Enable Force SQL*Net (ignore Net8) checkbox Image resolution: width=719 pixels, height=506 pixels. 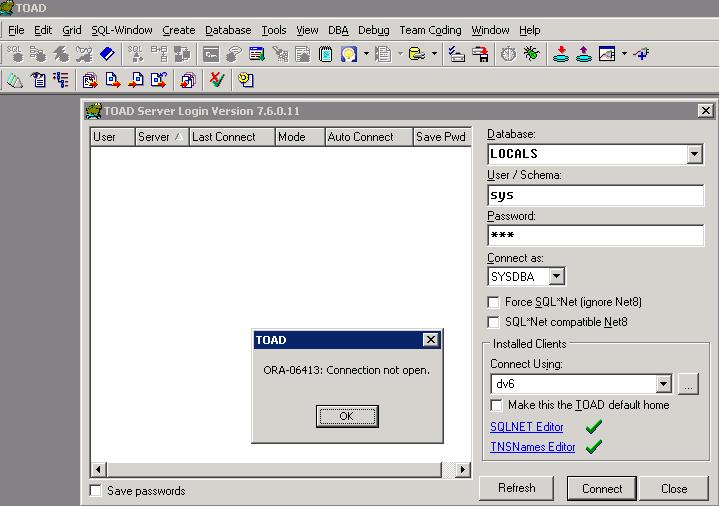[x=494, y=302]
